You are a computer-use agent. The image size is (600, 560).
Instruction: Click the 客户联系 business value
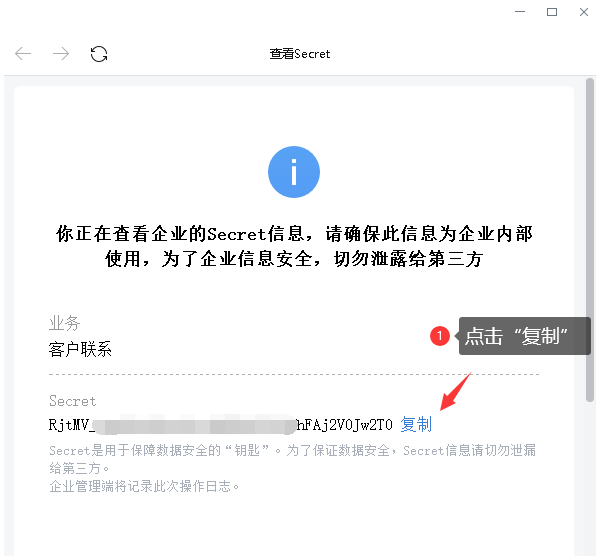(80, 349)
